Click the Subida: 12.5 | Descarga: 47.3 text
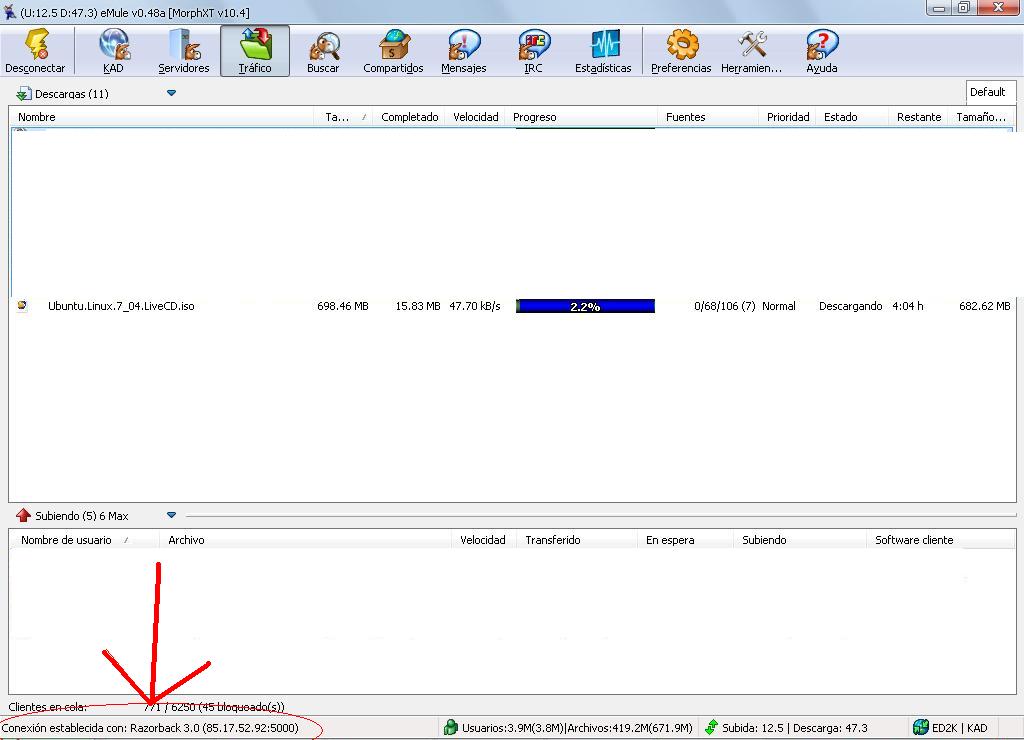 point(795,728)
